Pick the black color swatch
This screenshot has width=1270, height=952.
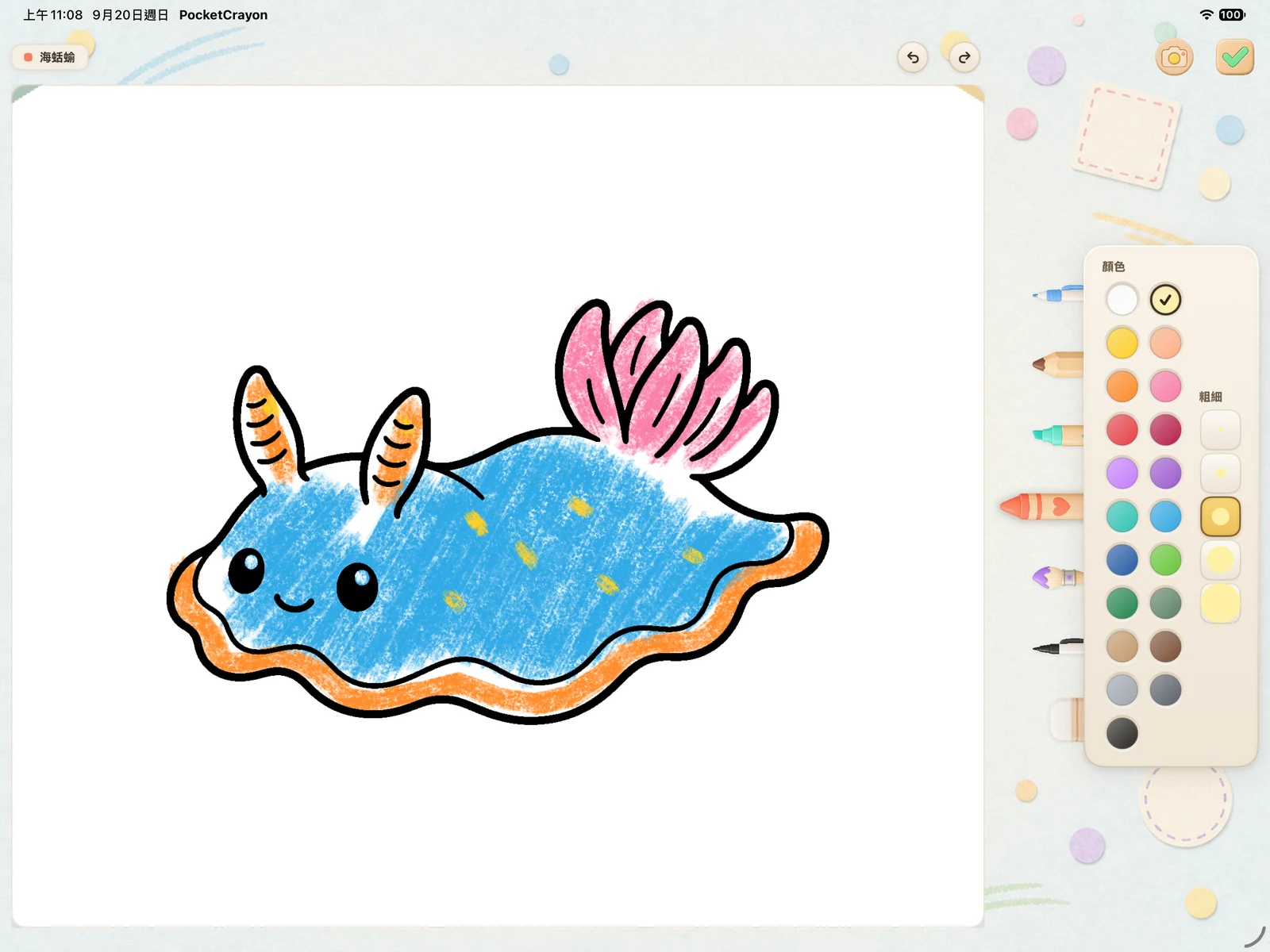[1122, 733]
